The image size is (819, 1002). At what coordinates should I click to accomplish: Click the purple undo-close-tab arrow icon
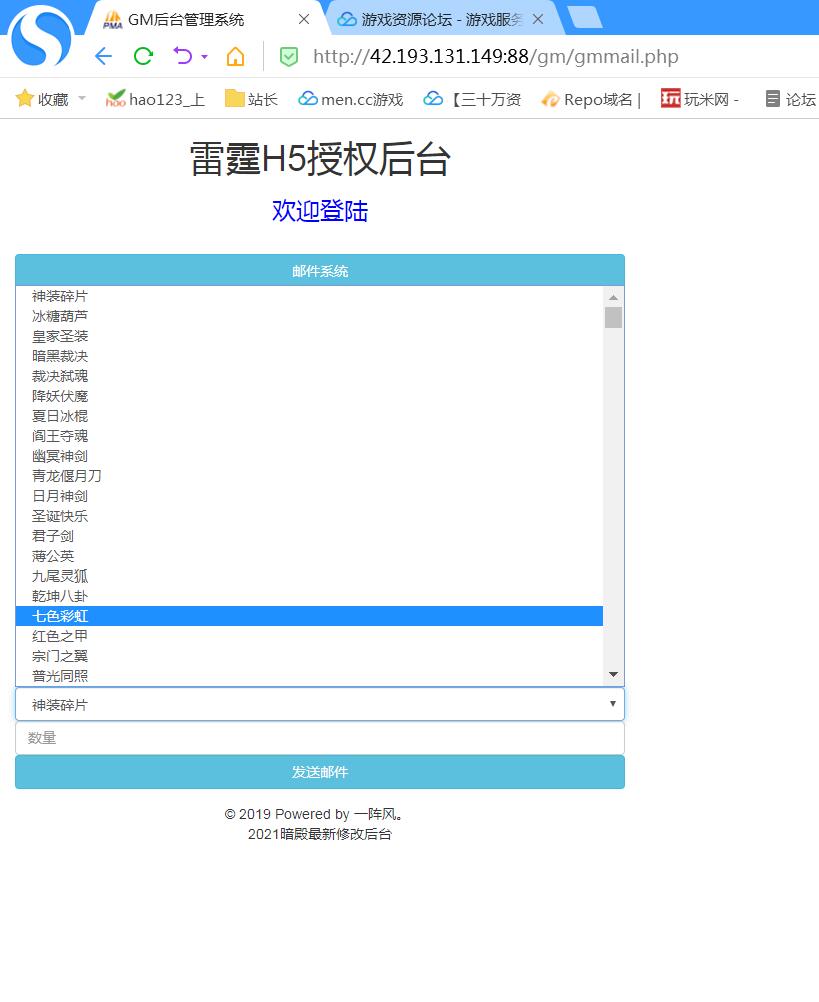(x=181, y=56)
